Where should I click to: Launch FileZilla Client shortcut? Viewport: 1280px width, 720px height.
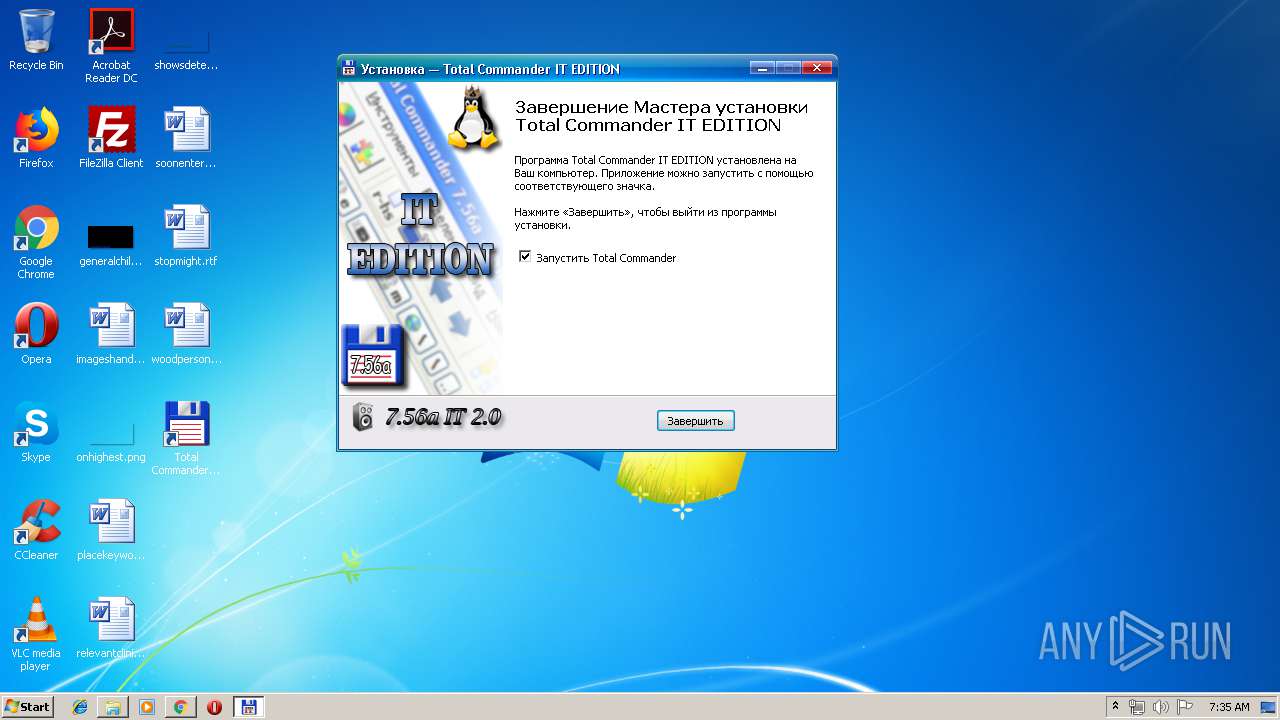click(x=111, y=138)
